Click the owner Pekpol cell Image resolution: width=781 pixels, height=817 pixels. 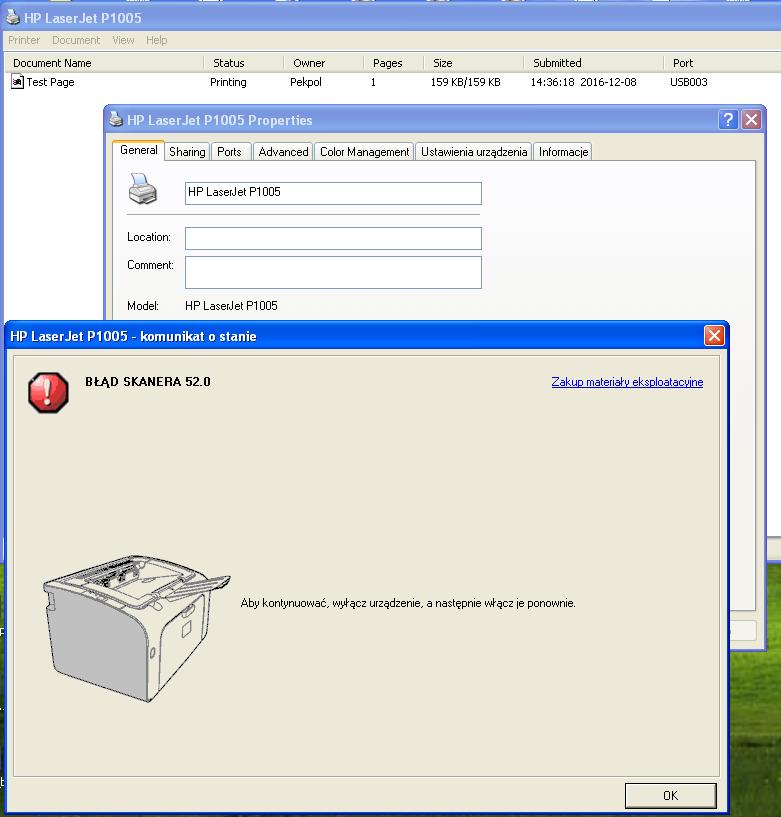(306, 82)
